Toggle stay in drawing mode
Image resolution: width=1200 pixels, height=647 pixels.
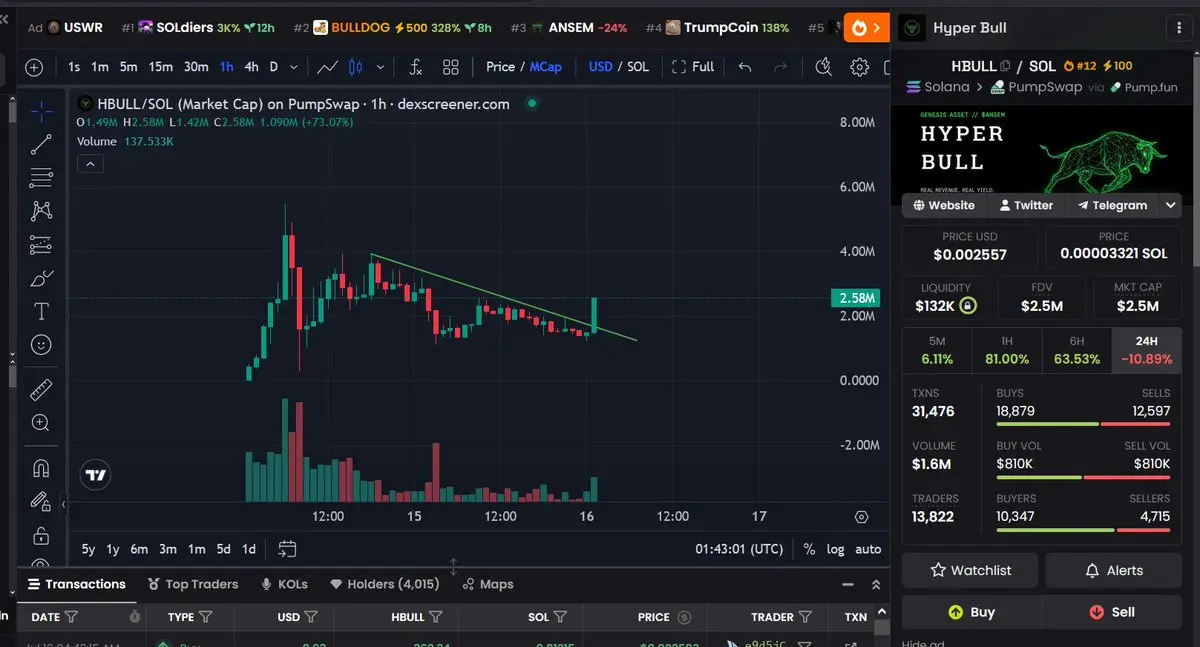41,500
